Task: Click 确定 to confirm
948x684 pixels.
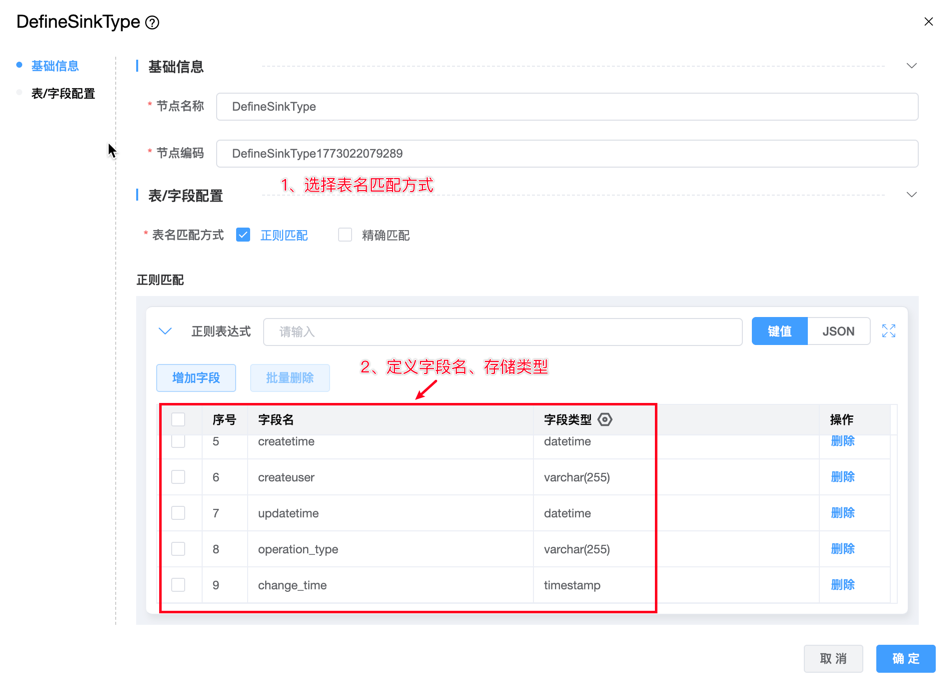Action: tap(905, 658)
